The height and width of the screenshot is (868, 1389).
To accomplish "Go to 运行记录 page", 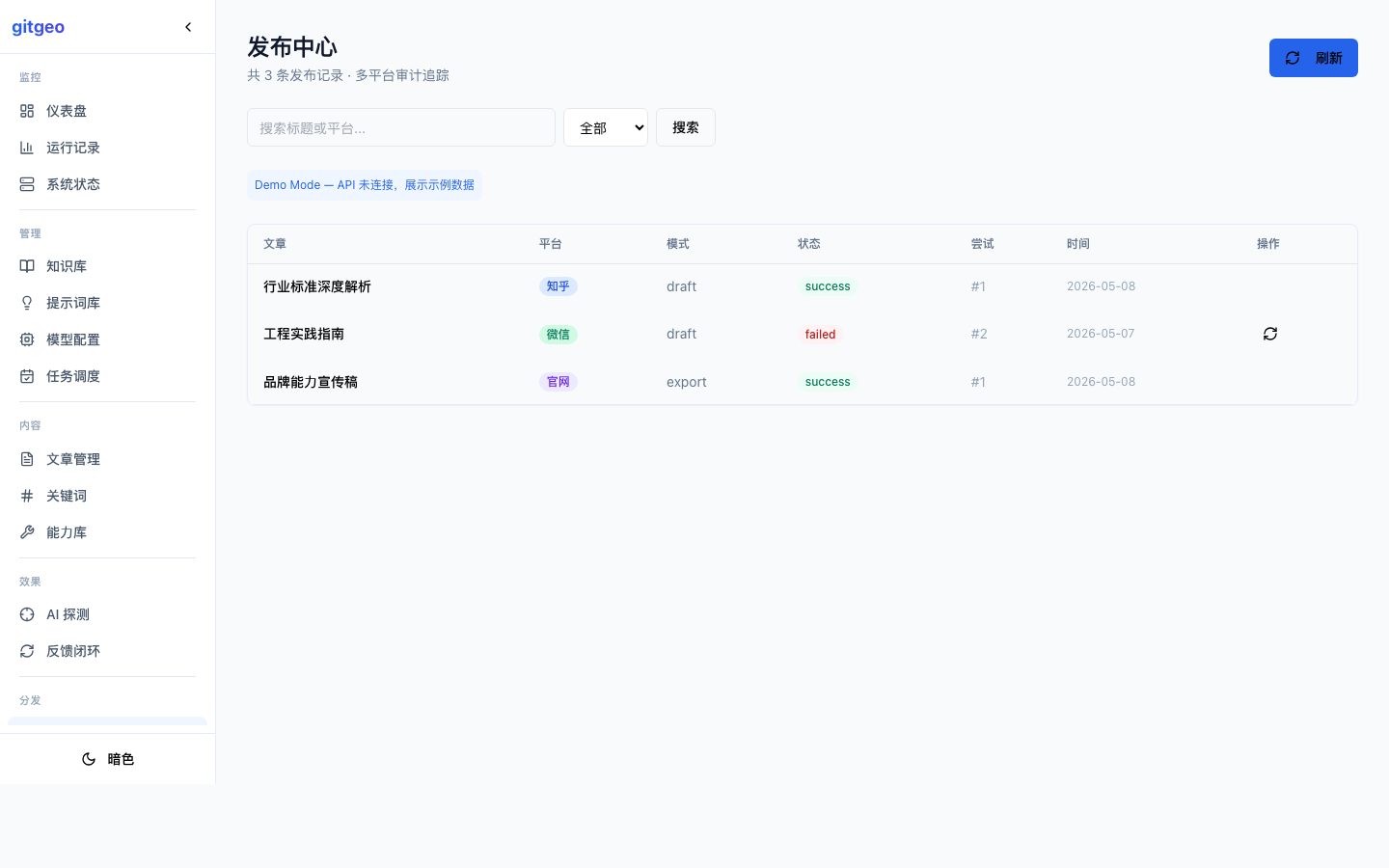I will [107, 148].
